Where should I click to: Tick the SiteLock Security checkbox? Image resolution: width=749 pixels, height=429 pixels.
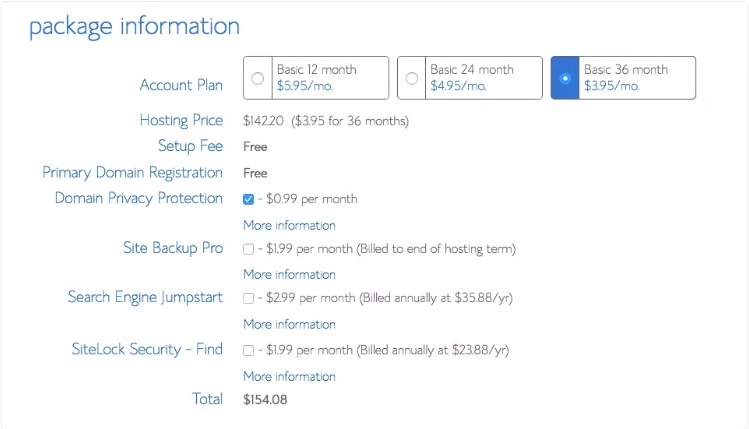pos(248,351)
